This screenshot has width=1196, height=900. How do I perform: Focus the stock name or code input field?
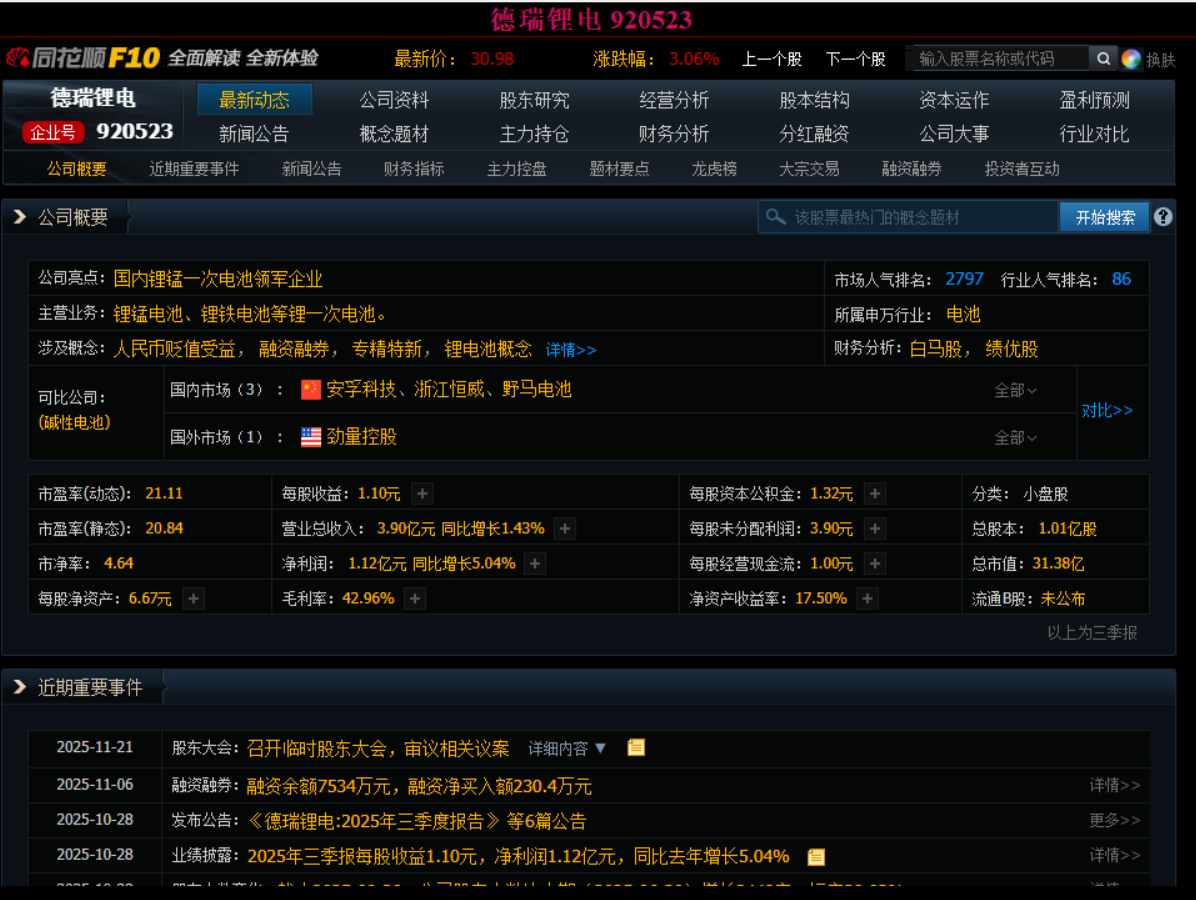tap(1001, 59)
